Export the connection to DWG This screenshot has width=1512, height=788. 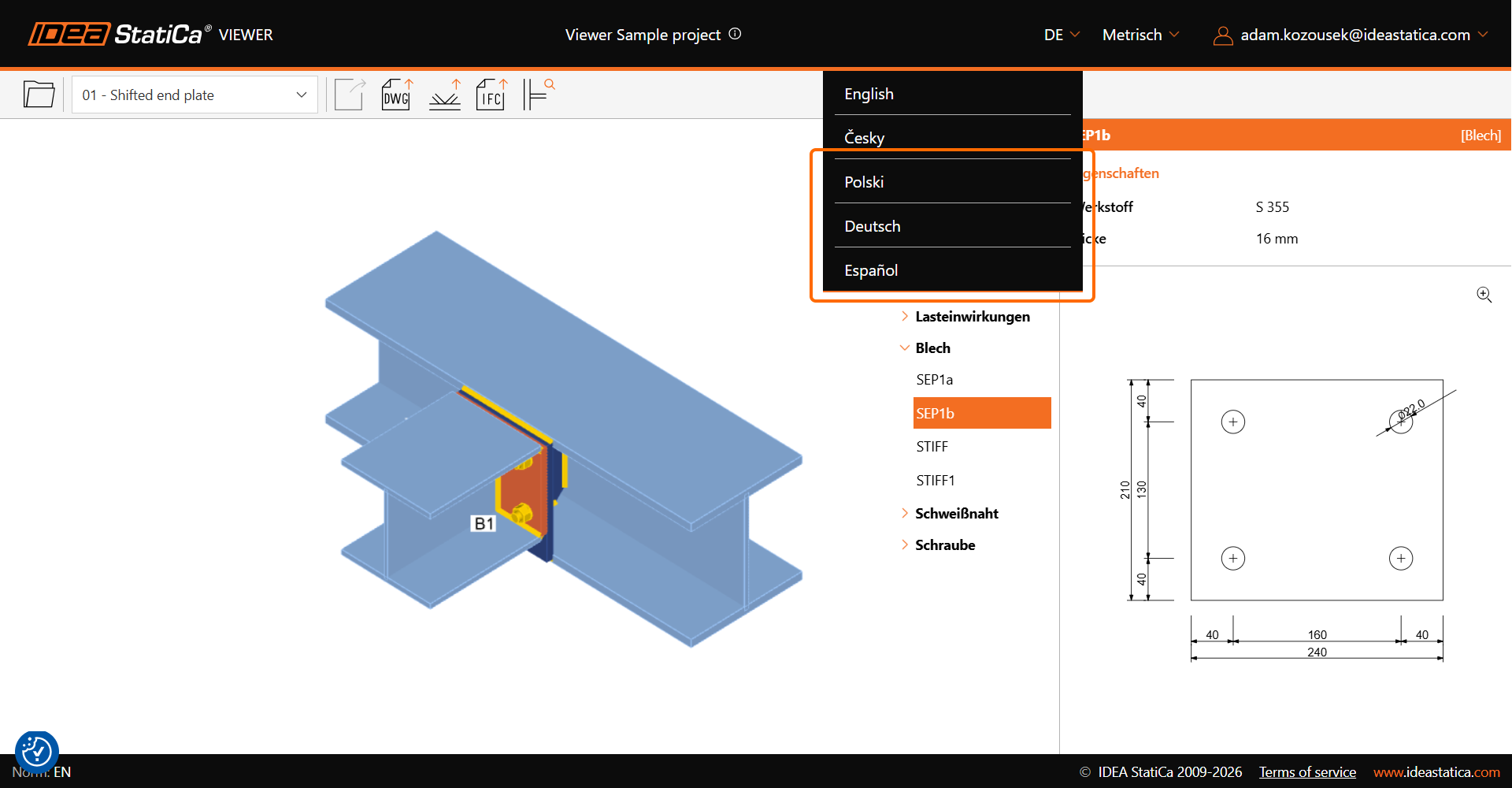(x=396, y=95)
